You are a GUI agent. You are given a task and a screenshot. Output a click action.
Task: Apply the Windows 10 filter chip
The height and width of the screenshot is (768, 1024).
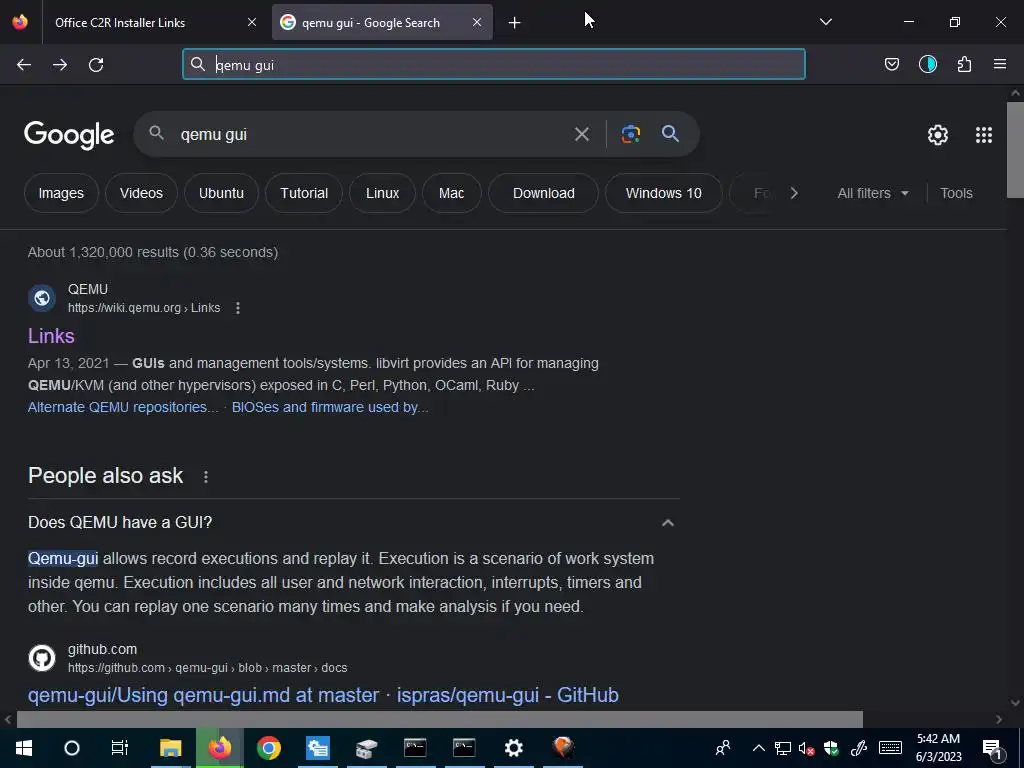(x=664, y=193)
